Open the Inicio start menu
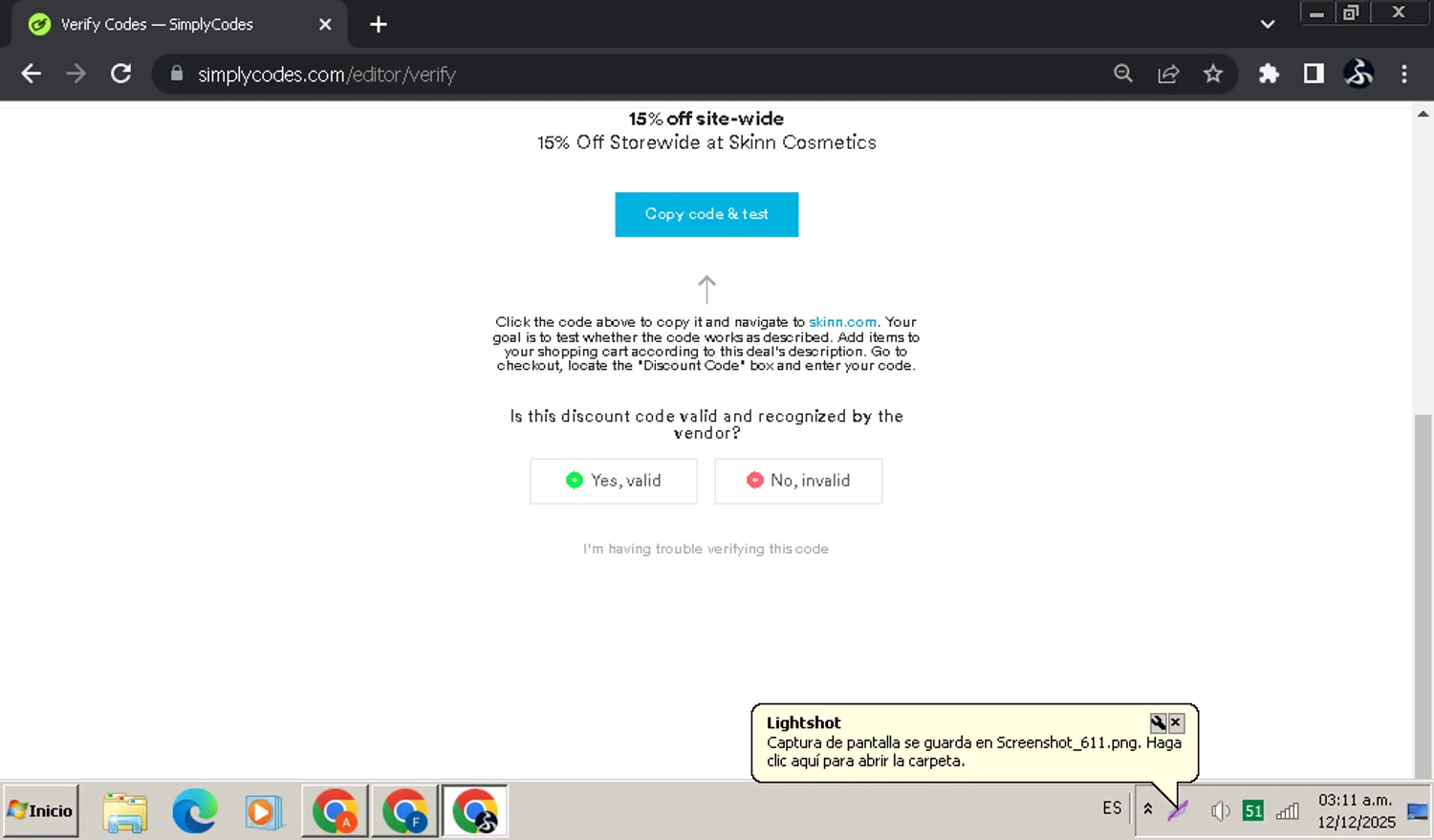This screenshot has height=840, width=1434. (x=41, y=810)
